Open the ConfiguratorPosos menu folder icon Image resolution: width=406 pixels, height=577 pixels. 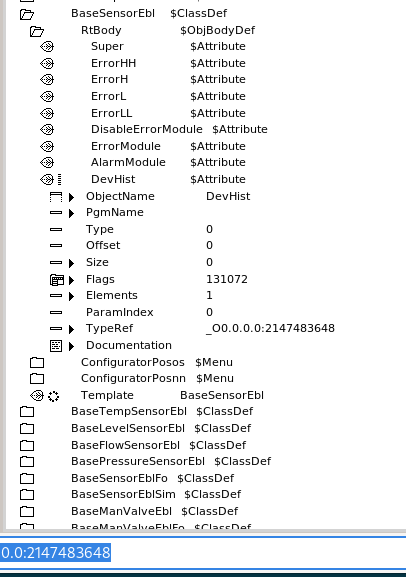click(37, 362)
